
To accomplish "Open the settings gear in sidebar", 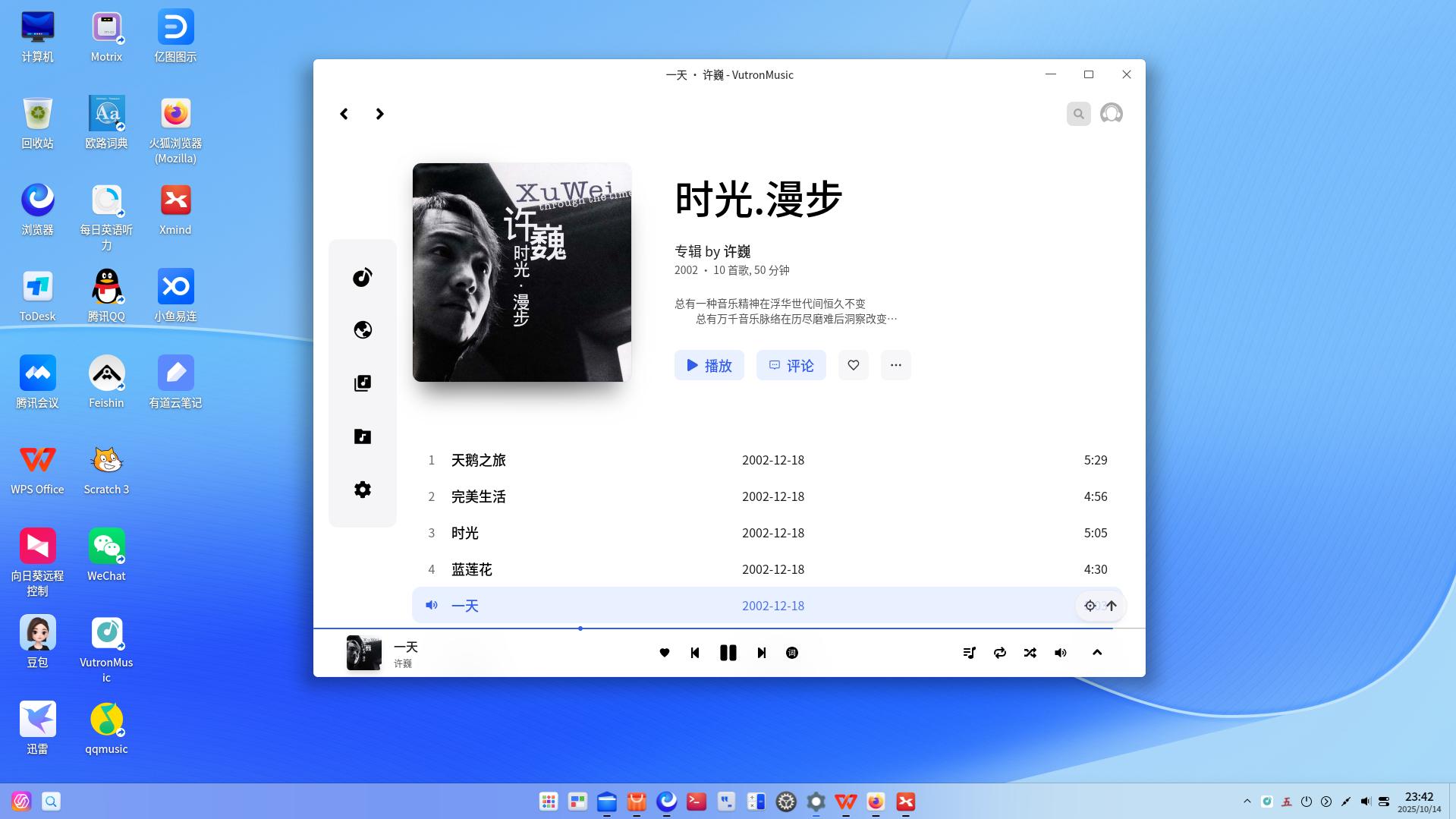I will 363,490.
